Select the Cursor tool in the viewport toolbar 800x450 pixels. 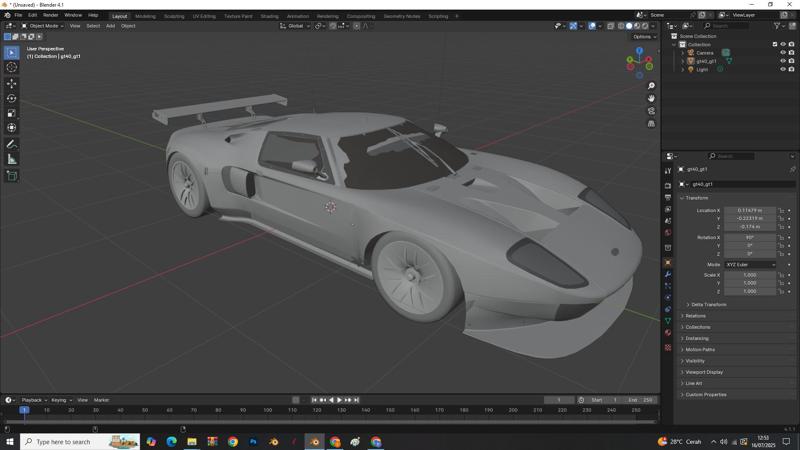pyautogui.click(x=12, y=67)
